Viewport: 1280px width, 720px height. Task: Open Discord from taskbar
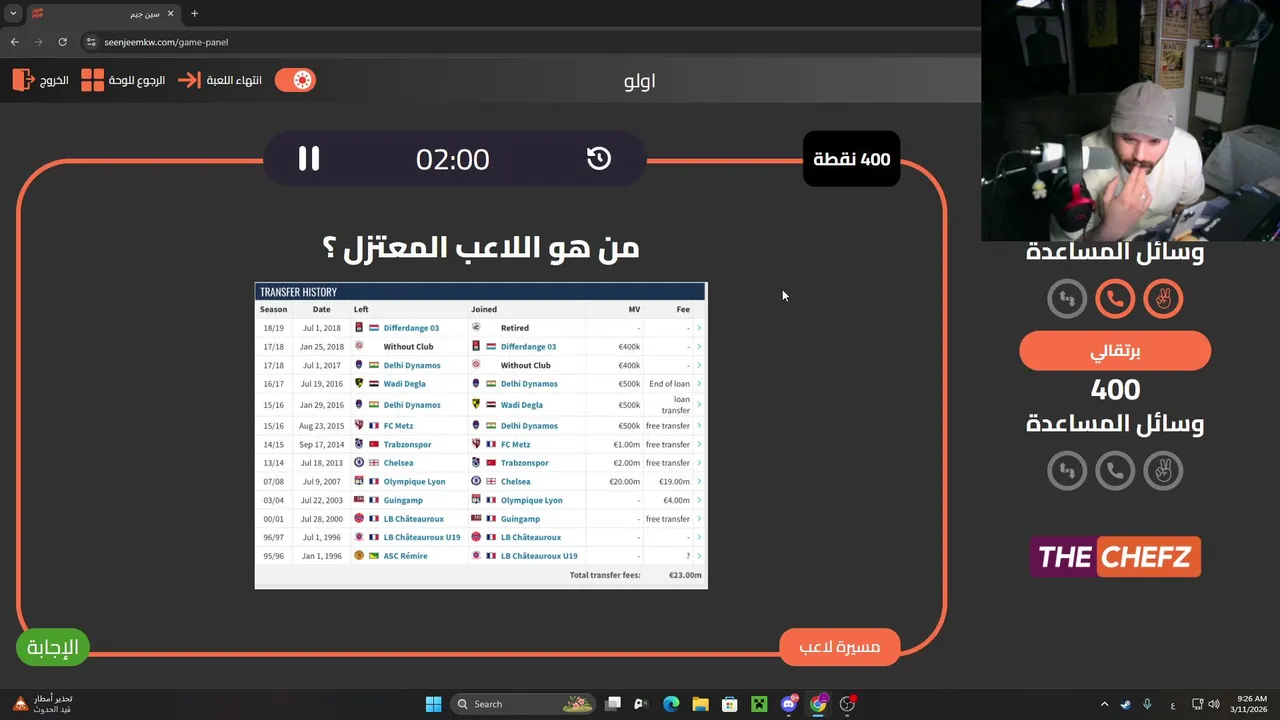pyautogui.click(x=789, y=704)
